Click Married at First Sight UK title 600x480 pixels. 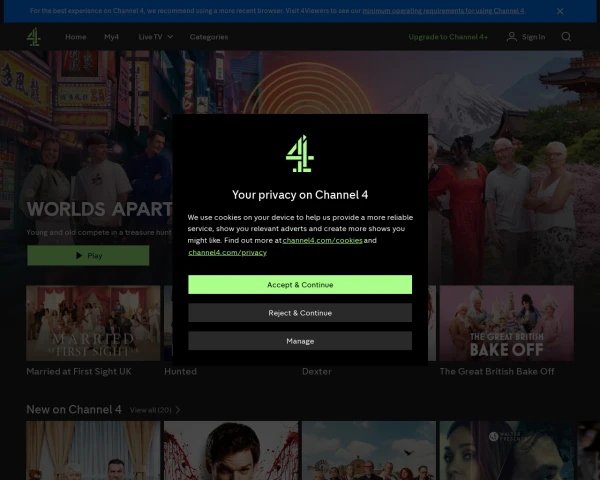(79, 371)
